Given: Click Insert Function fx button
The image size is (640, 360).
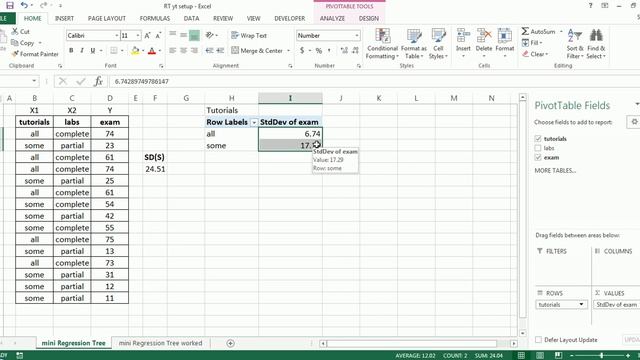Looking at the screenshot, I should click(98, 82).
